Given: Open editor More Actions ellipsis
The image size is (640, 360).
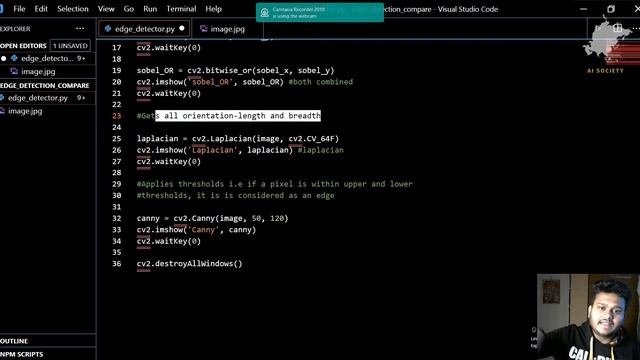Looking at the screenshot, I should pyautogui.click(x=636, y=28).
